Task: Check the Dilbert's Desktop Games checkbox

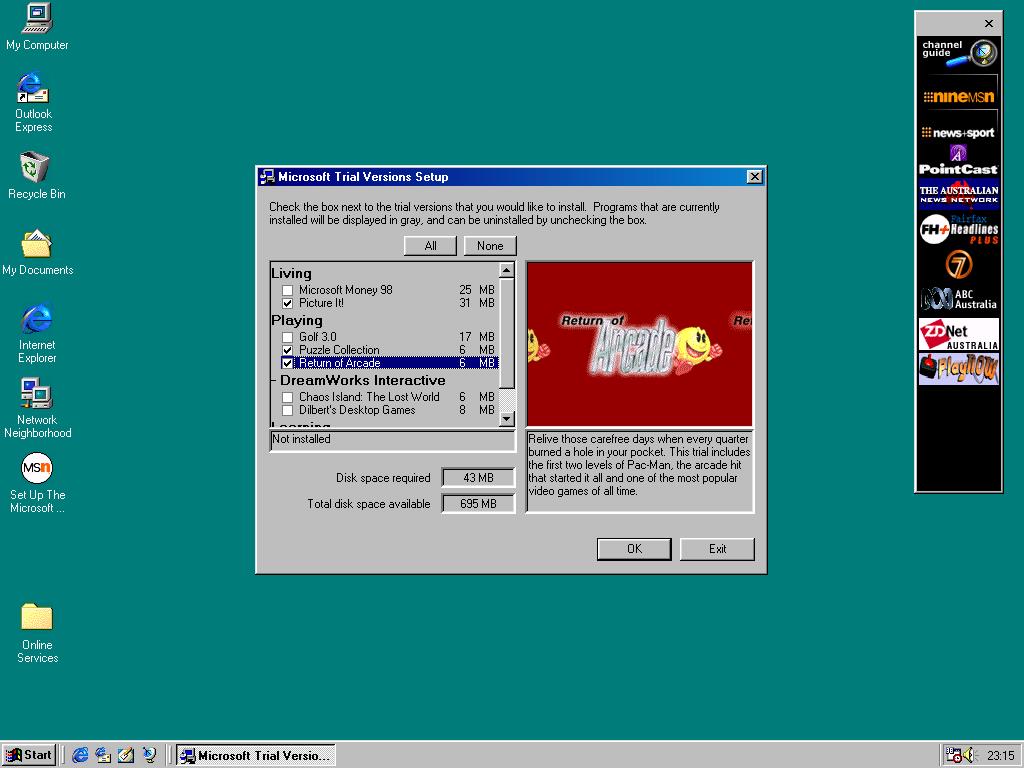Action: point(287,410)
